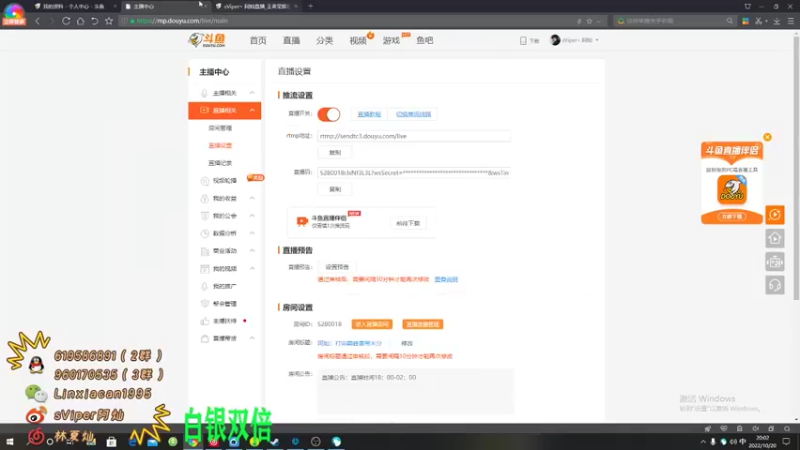Click the shield icon above 主播扶持

pyautogui.click(x=205, y=304)
